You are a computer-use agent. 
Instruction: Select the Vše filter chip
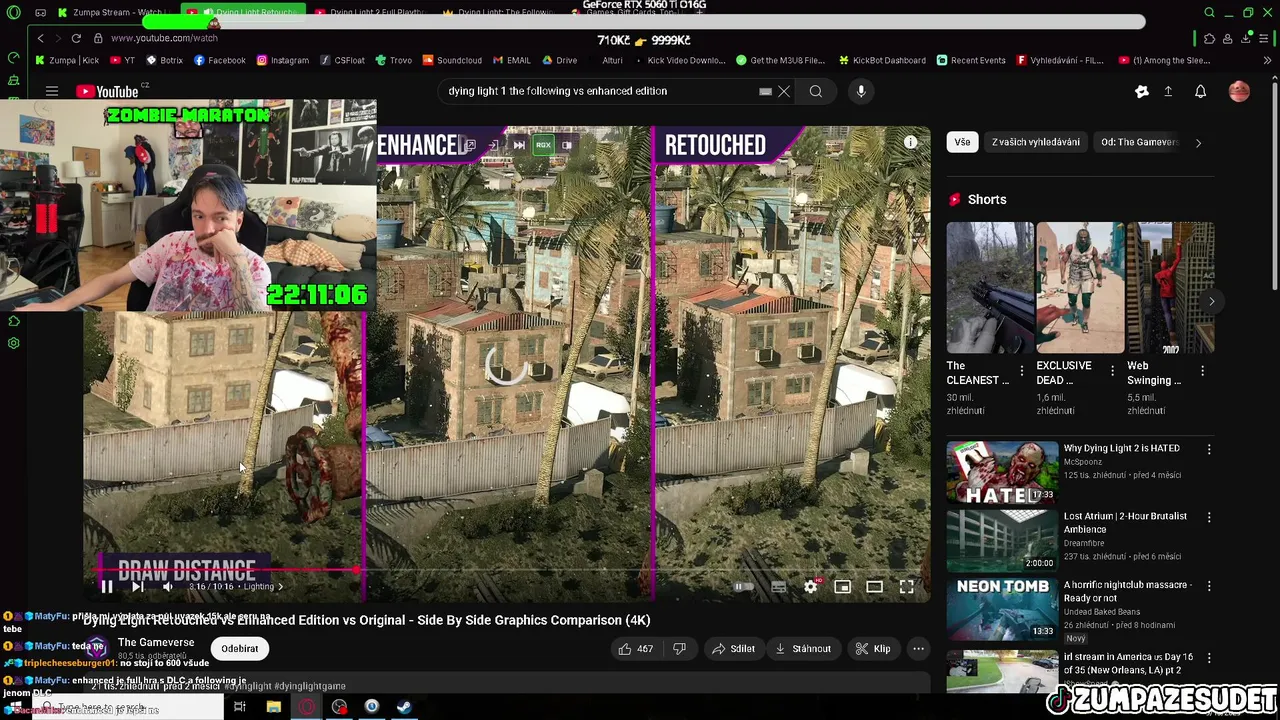962,142
